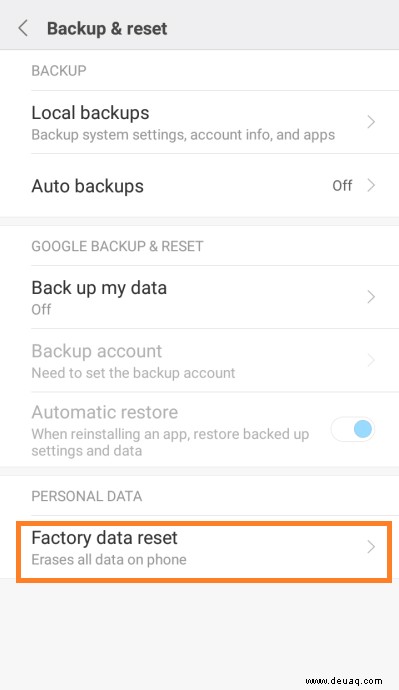Tap the Off status under Back up my data

41,309
